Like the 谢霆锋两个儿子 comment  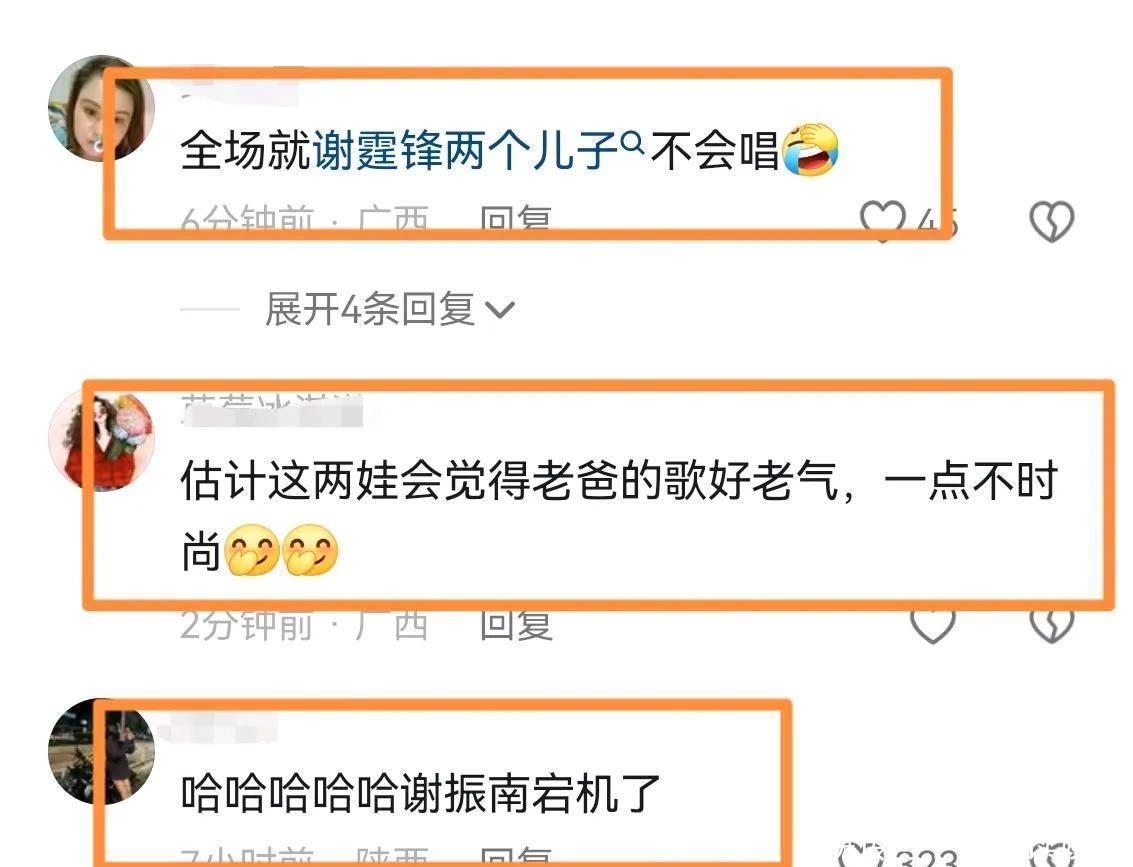(x=882, y=220)
